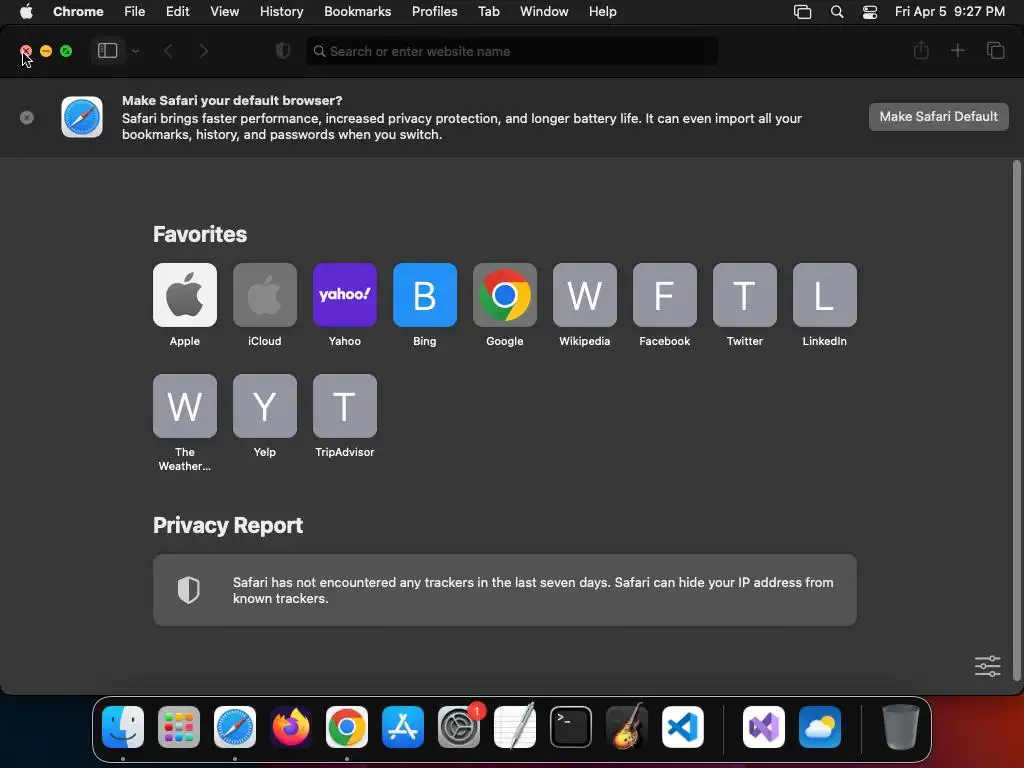Open Launchpad from the Dock
Image resolution: width=1024 pixels, height=768 pixels.
click(x=179, y=727)
